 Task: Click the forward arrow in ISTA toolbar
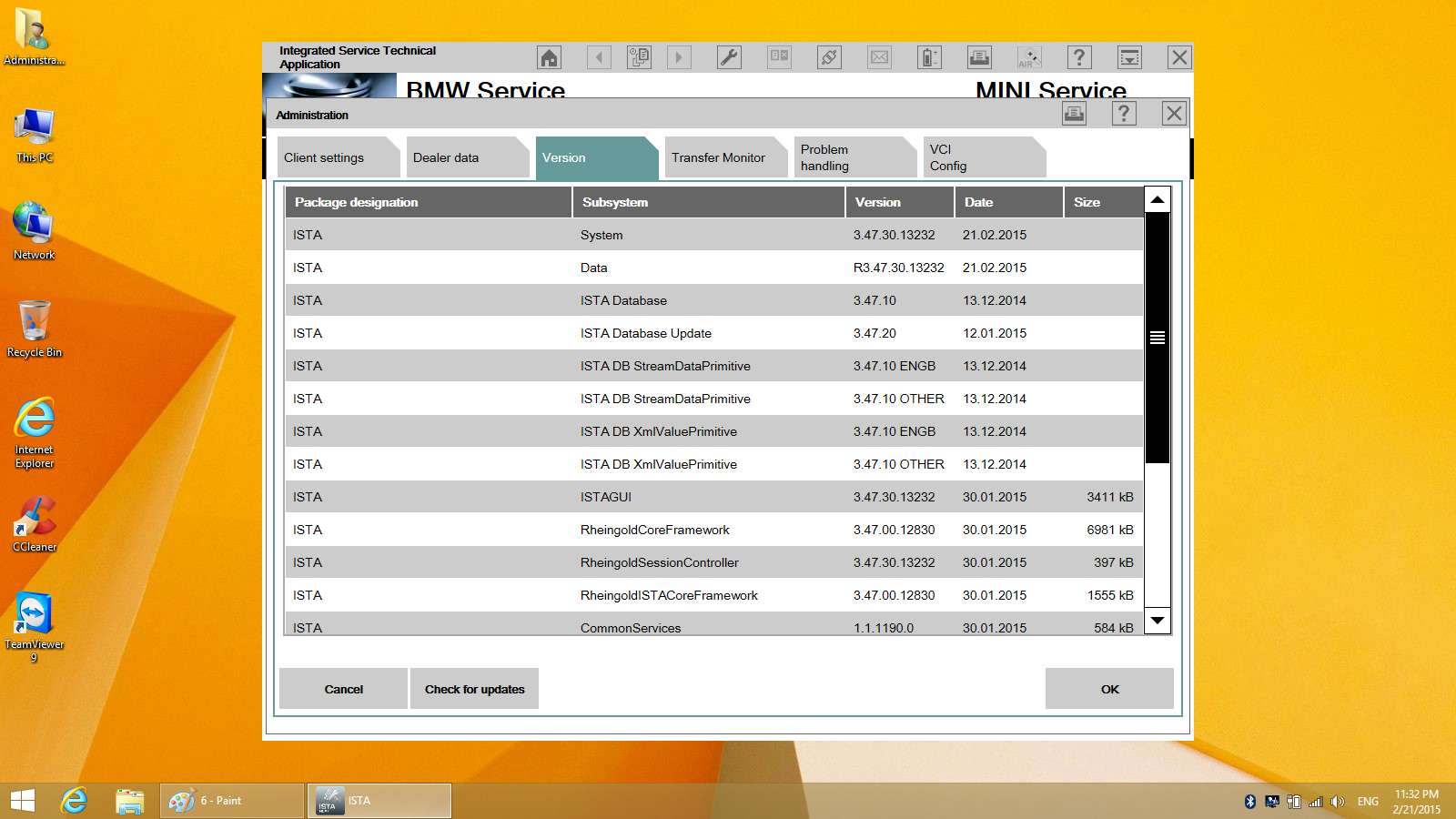pos(679,57)
